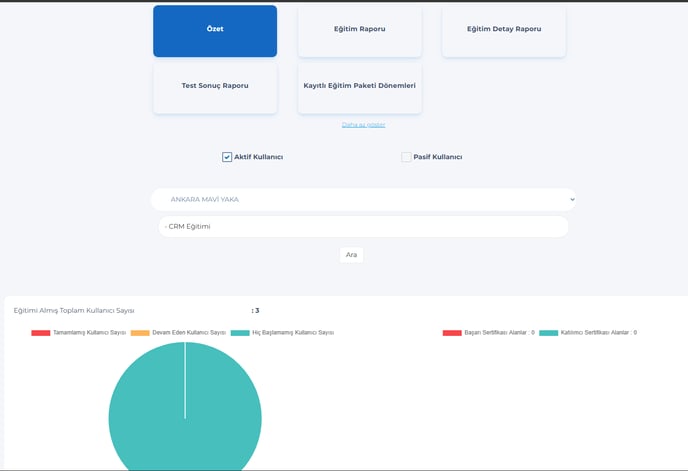The width and height of the screenshot is (688, 471).
Task: Switch to Eğitim Detay Raporu tab
Action: (503, 30)
